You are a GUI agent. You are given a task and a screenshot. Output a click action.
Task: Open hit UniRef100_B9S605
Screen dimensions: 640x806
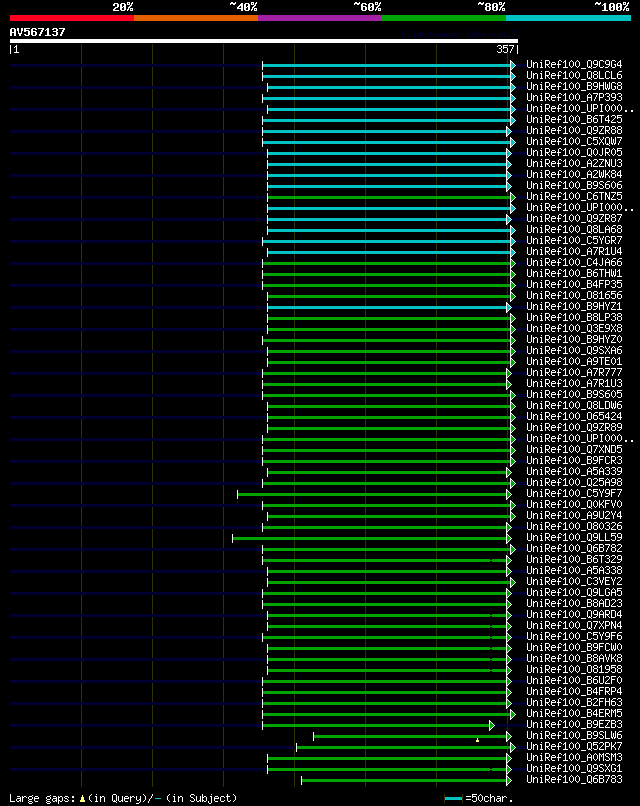click(x=574, y=394)
